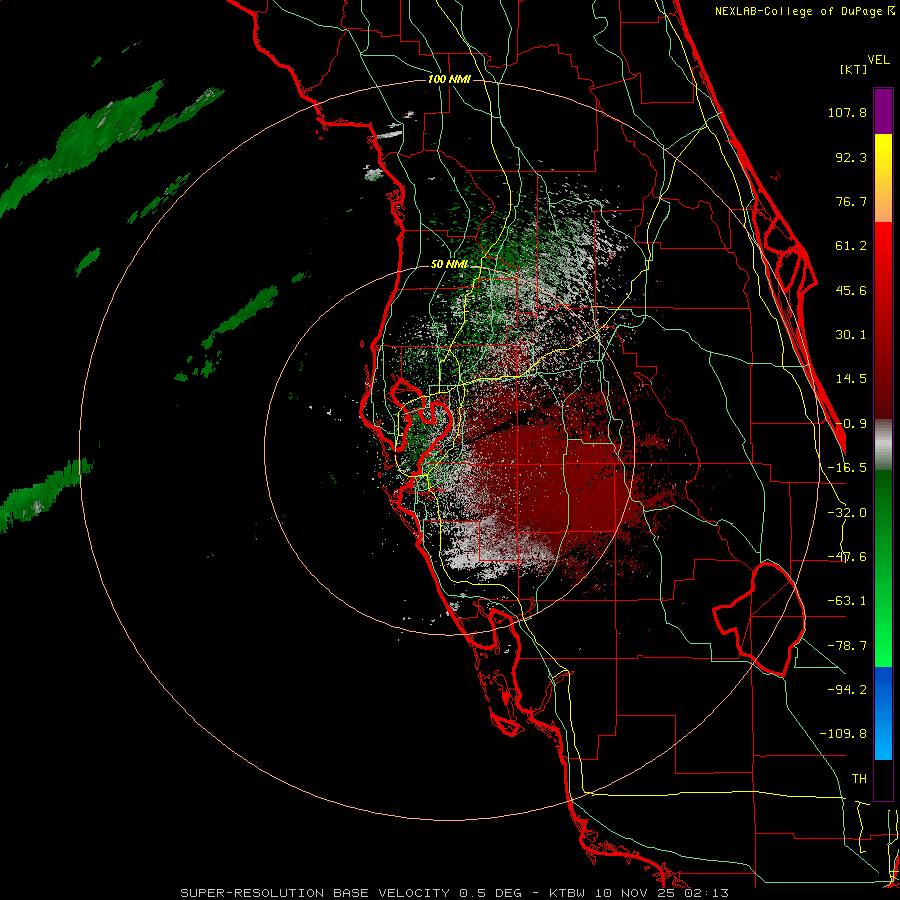Click the -0.9 velocity scale value
This screenshot has width=900, height=900.
pyautogui.click(x=851, y=424)
